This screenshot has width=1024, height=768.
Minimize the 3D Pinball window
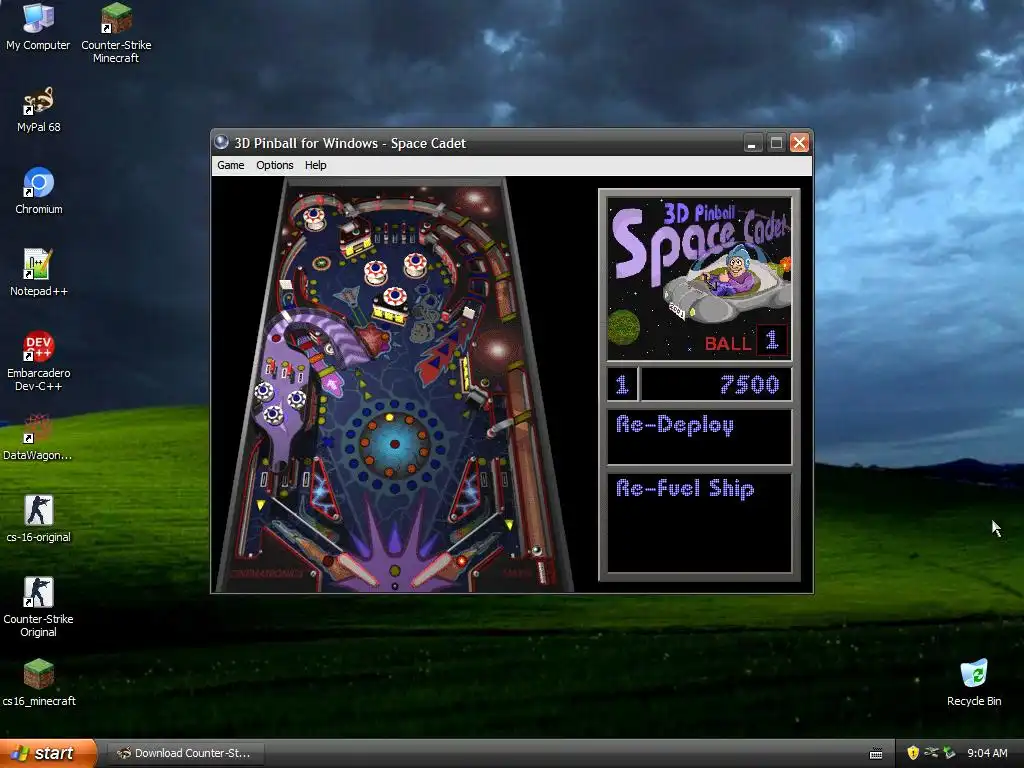752,142
